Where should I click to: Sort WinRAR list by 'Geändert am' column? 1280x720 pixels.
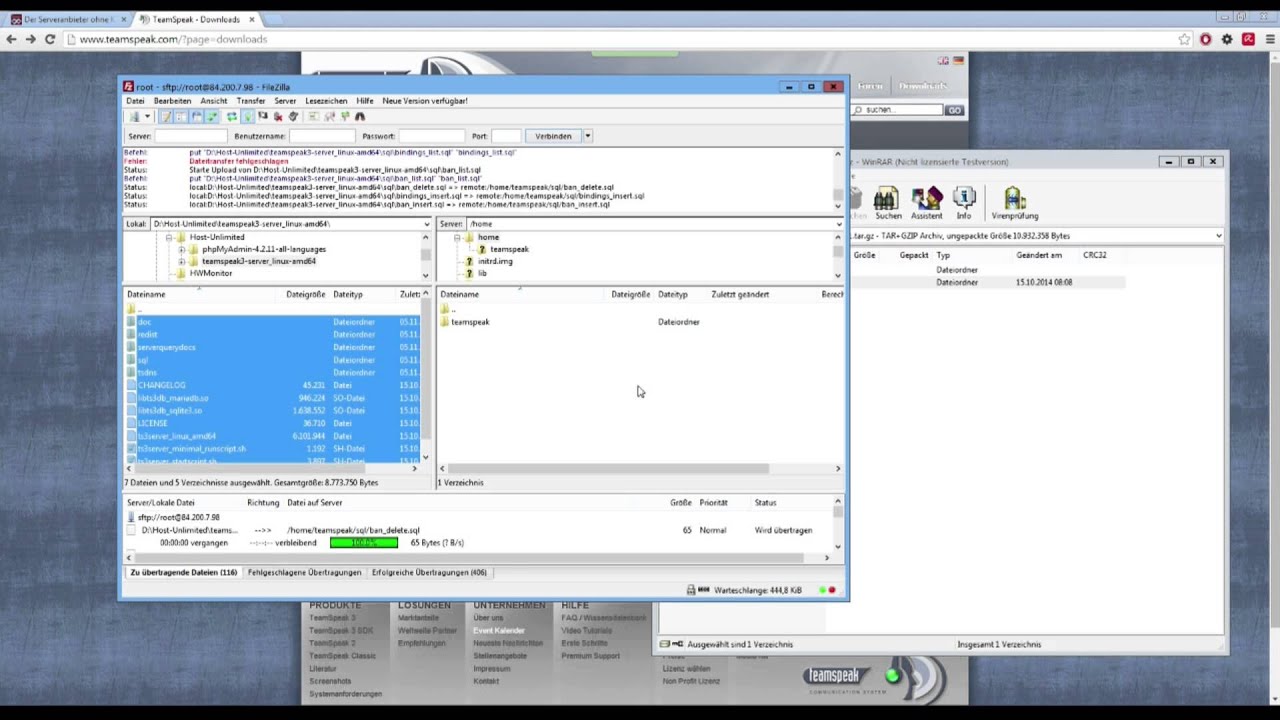[1039, 255]
